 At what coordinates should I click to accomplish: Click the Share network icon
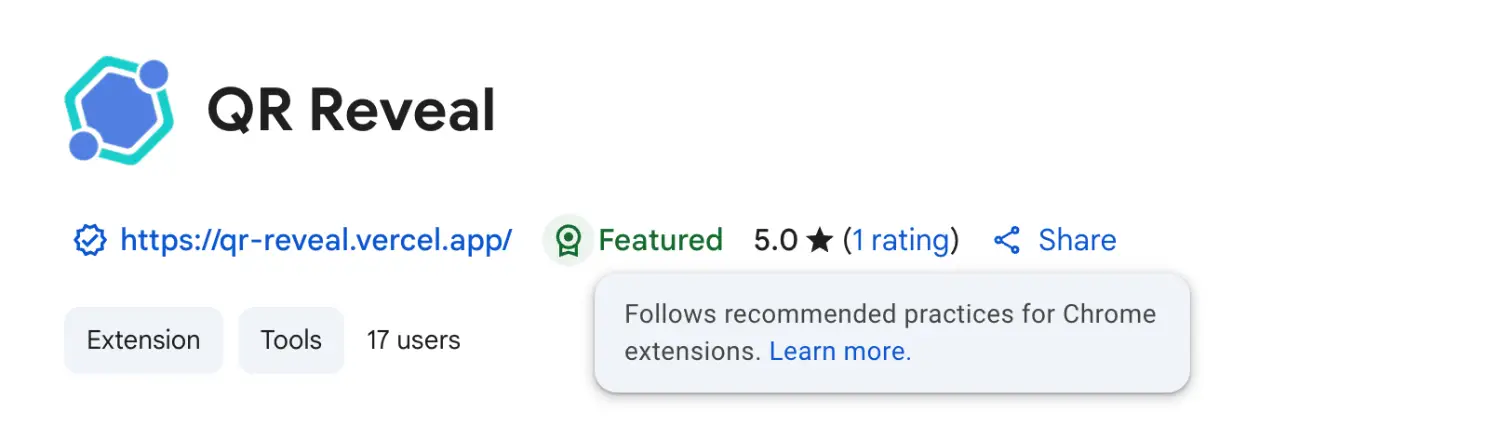click(x=1007, y=240)
